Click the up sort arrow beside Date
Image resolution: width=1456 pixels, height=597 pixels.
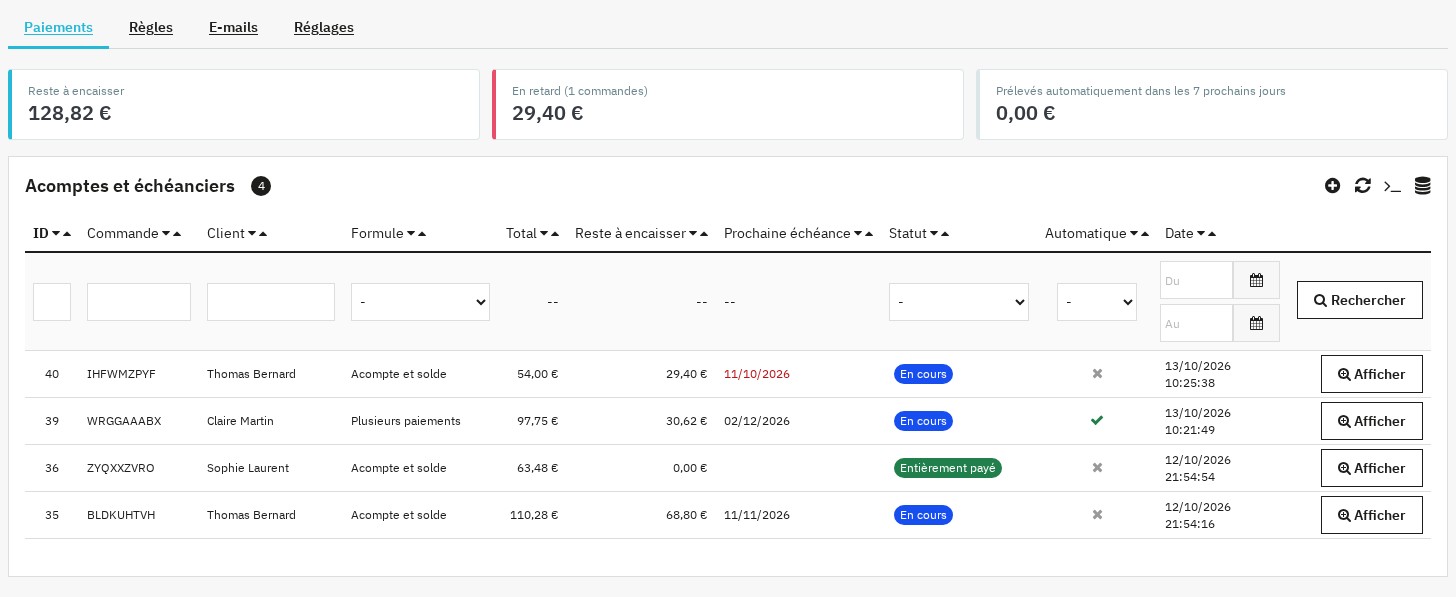(1212, 234)
